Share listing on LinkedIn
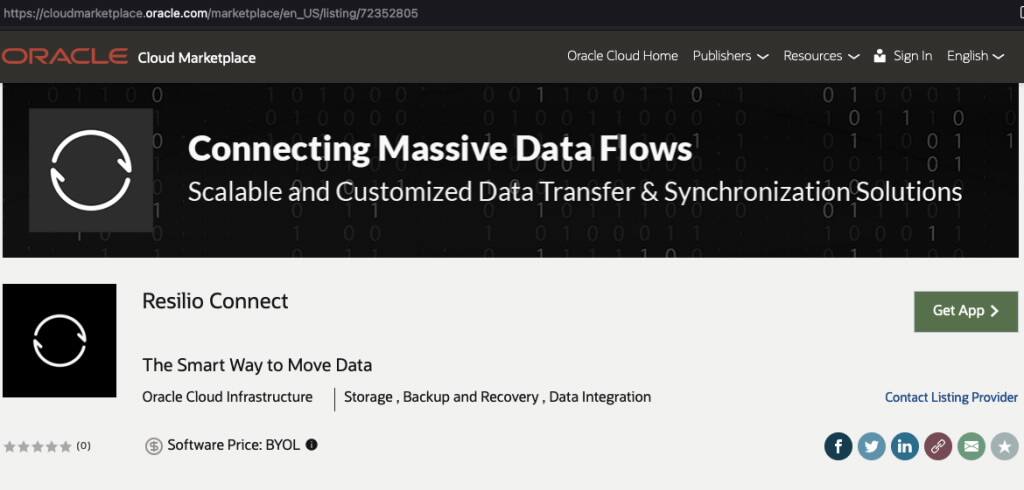1024x490 pixels. point(904,446)
